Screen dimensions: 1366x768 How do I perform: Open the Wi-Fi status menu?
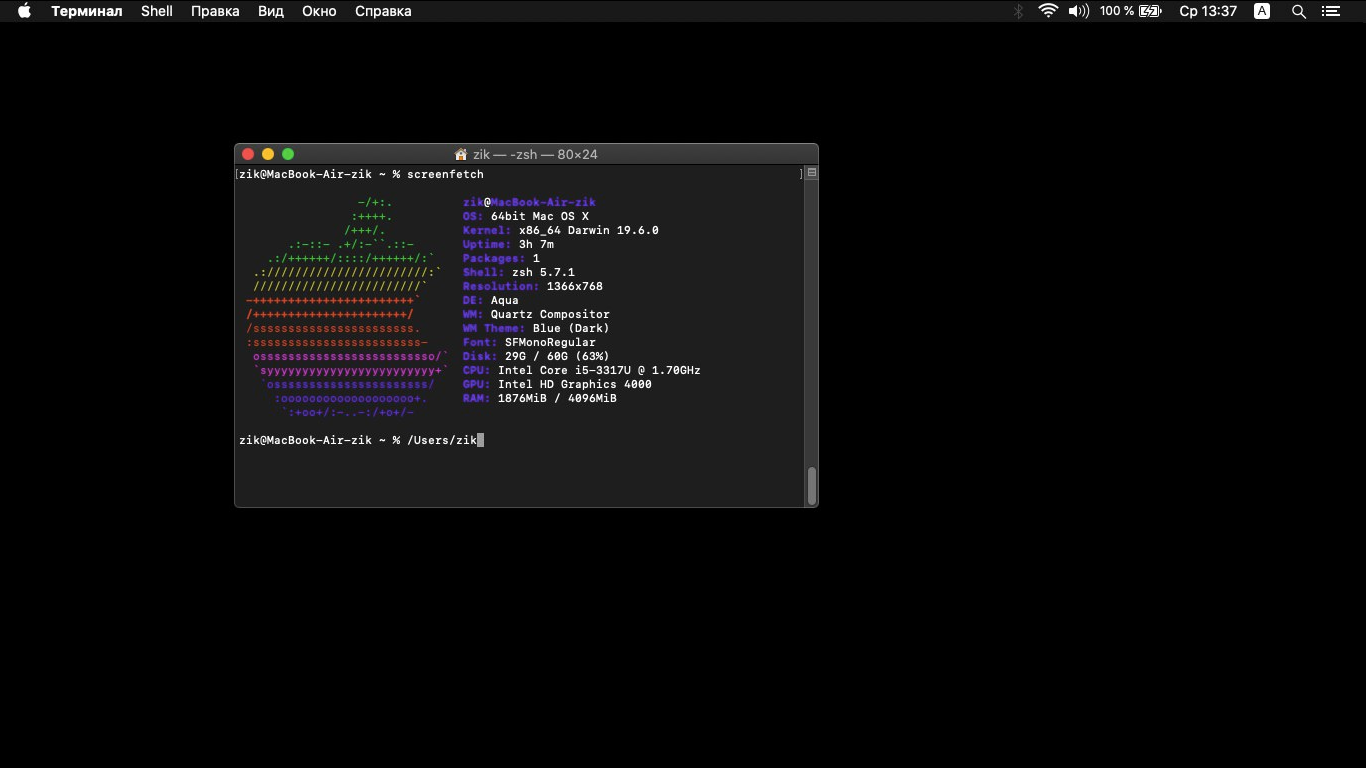[x=1048, y=11]
